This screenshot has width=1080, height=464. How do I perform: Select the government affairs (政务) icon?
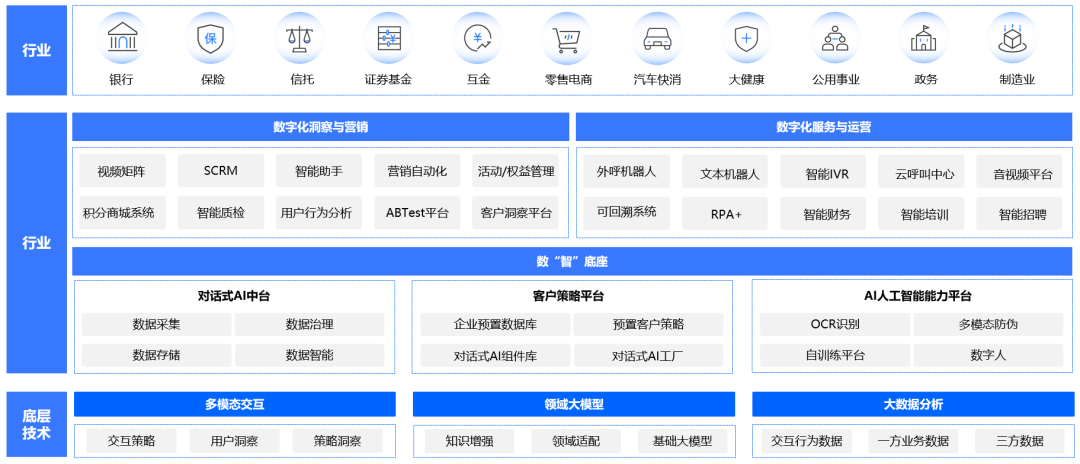point(925,39)
